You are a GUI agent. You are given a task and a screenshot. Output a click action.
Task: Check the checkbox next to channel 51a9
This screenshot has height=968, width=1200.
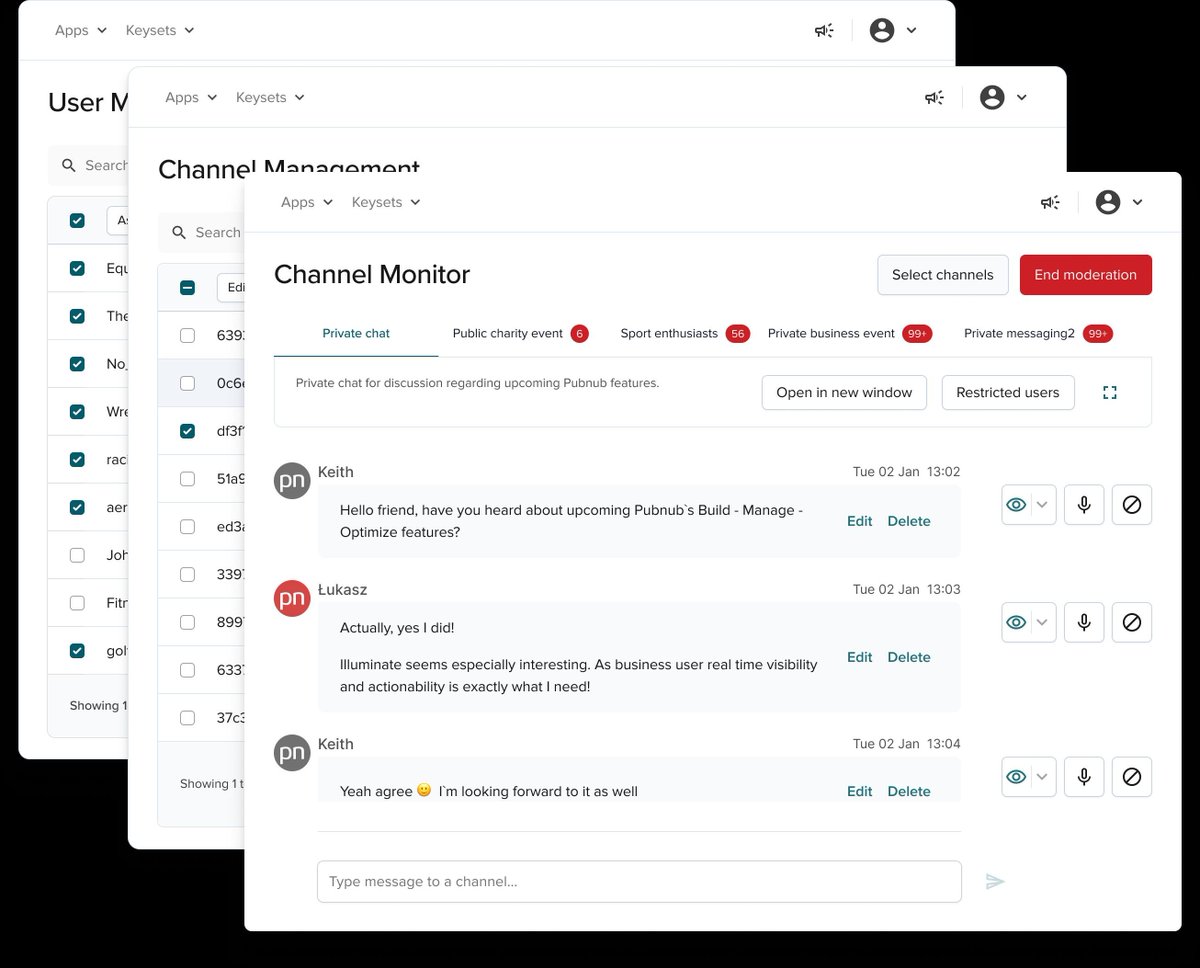(x=187, y=478)
